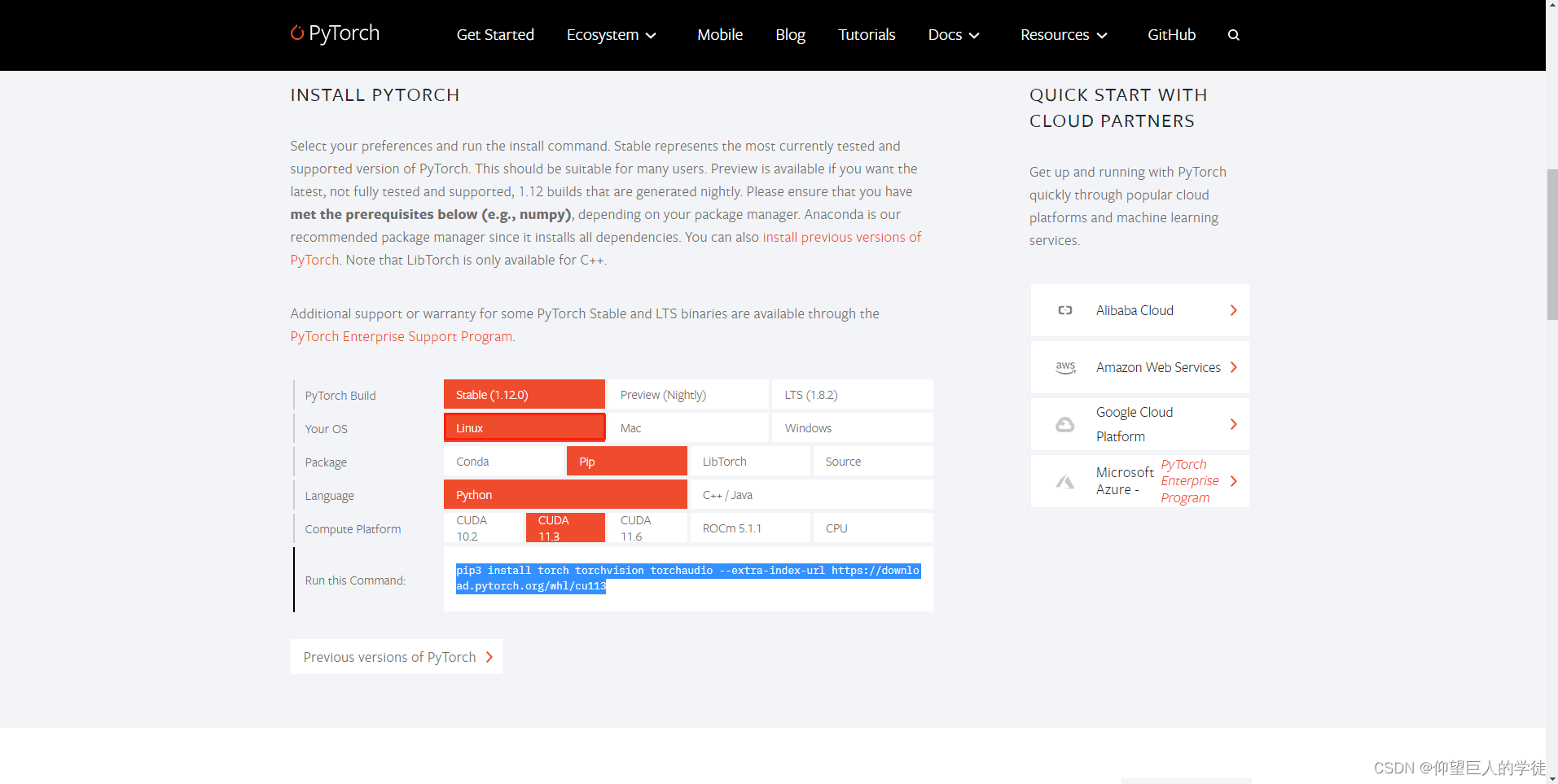Choose the Conda package option
The image size is (1558, 784).
click(504, 461)
